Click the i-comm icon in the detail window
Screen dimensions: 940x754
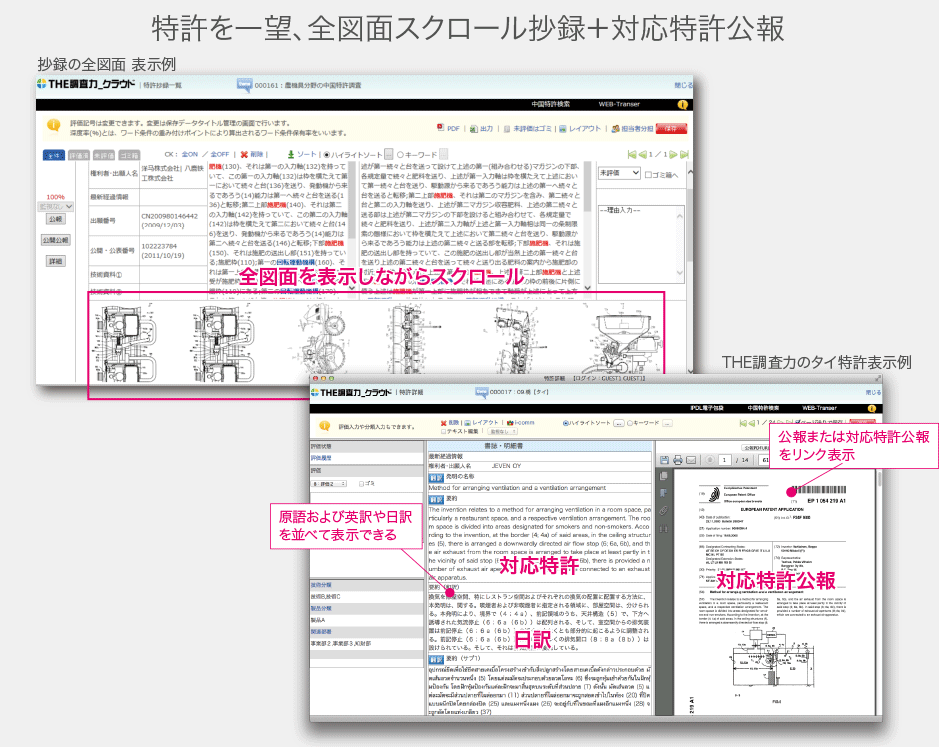click(510, 423)
